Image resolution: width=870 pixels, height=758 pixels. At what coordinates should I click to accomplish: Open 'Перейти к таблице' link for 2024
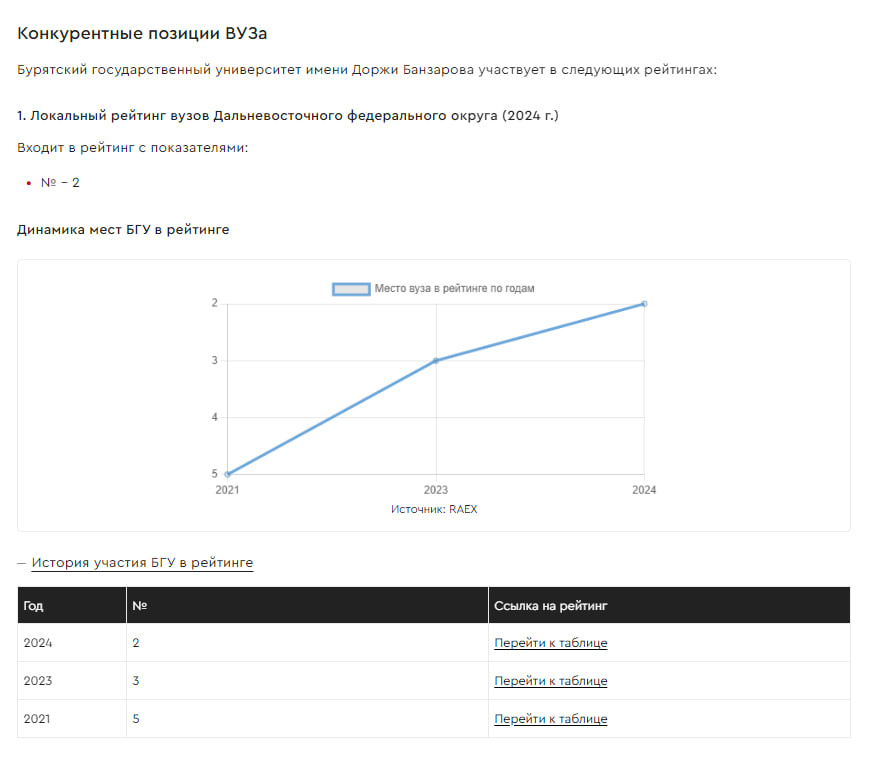pyautogui.click(x=550, y=643)
